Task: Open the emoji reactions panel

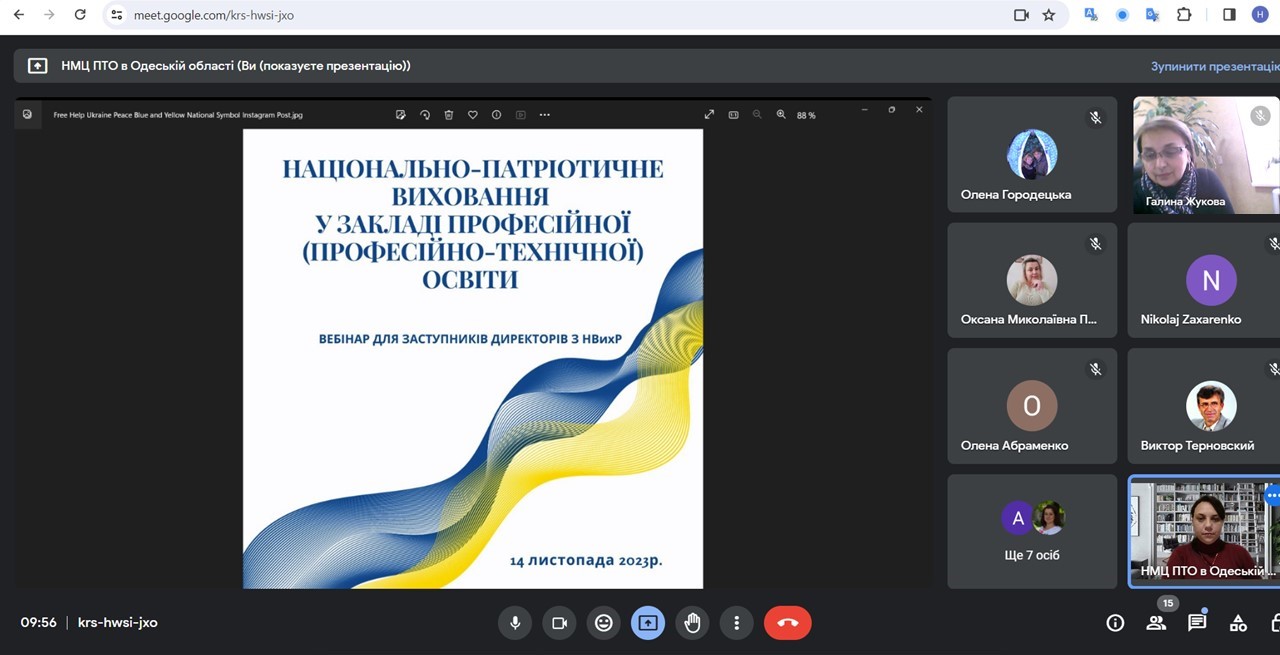Action: click(603, 623)
